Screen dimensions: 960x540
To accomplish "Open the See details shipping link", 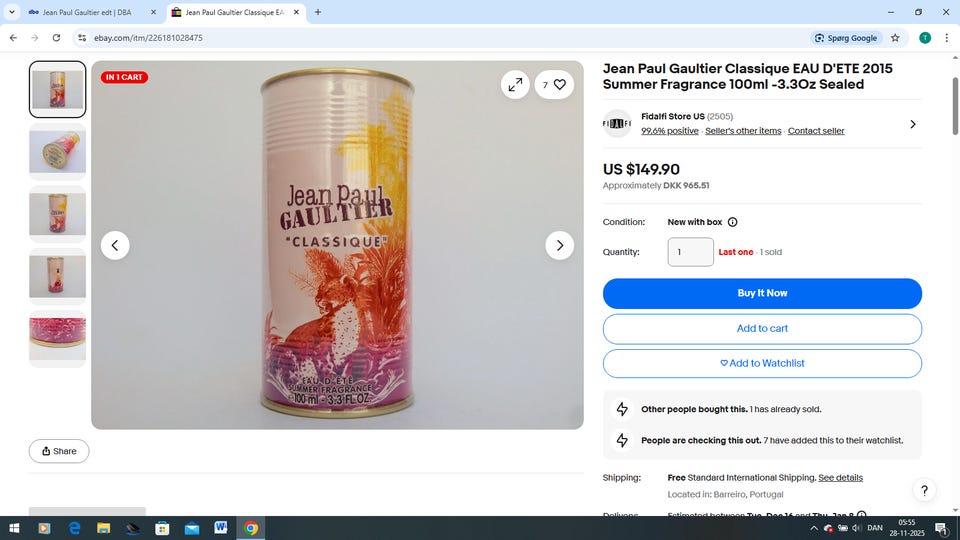I will 840,478.
